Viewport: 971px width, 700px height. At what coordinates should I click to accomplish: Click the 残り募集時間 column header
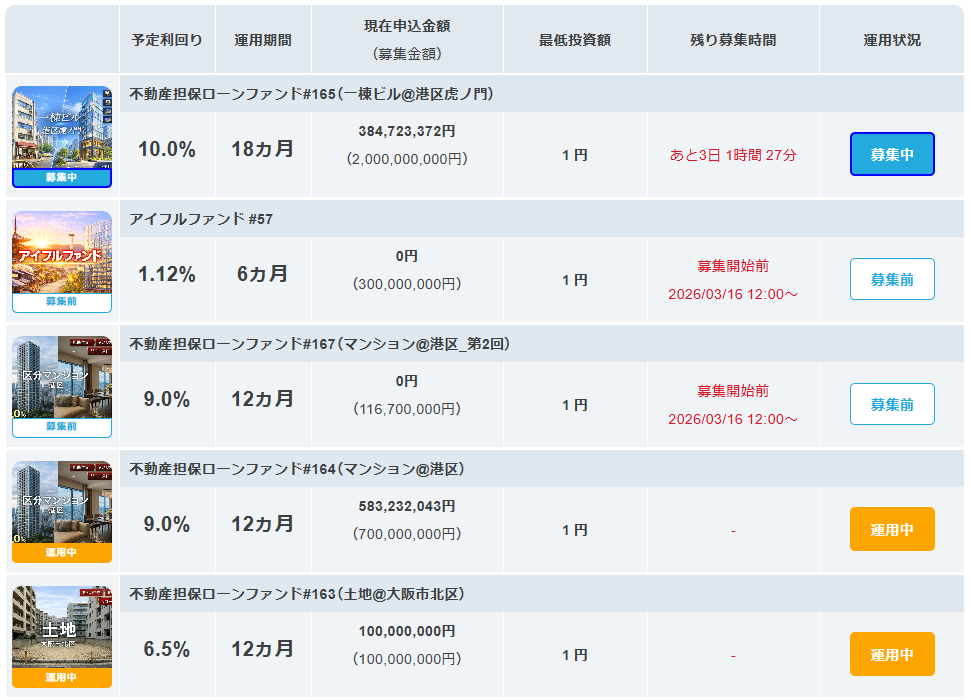click(733, 40)
